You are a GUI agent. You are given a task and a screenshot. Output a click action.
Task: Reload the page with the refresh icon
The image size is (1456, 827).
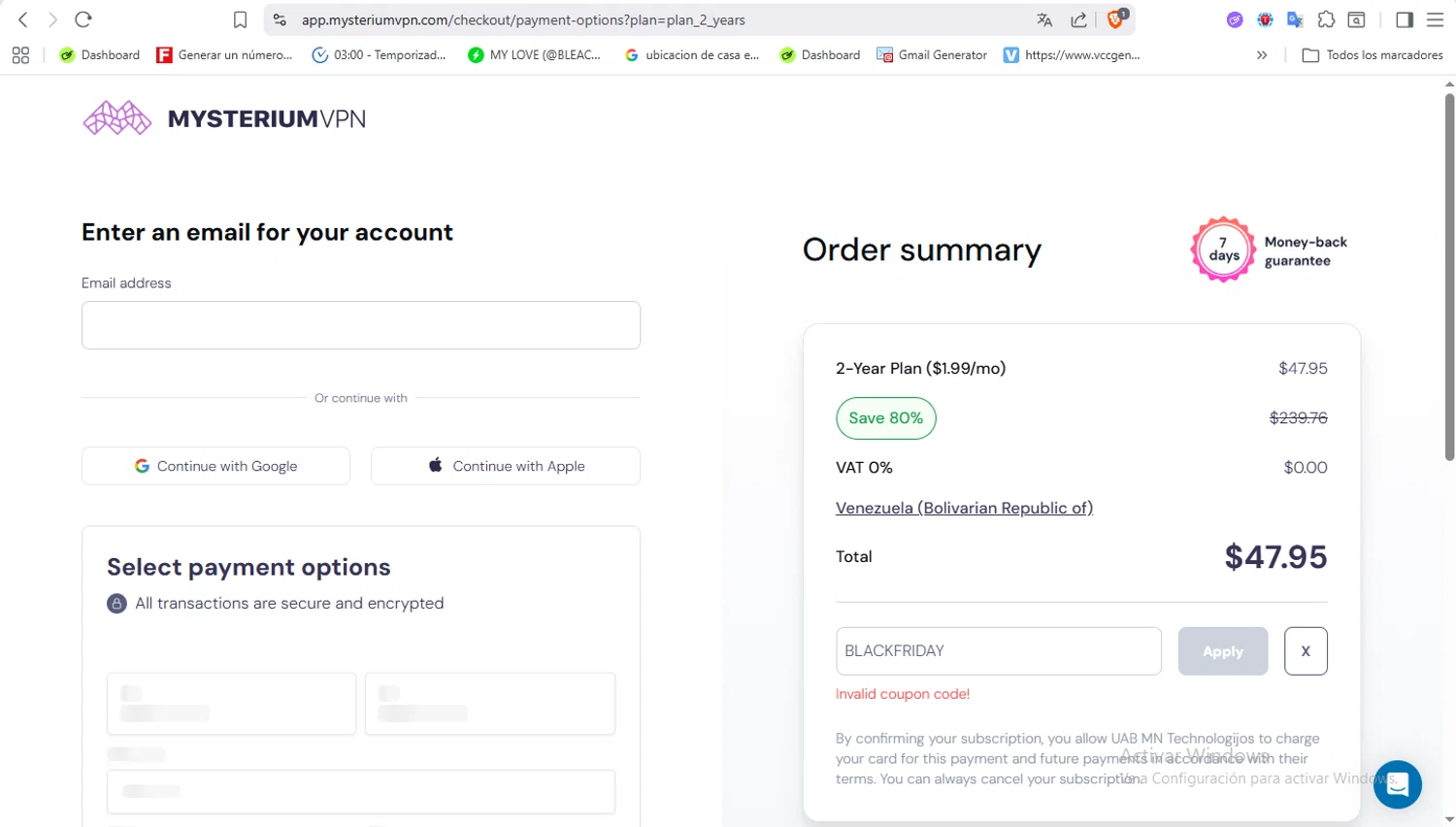coord(83,19)
